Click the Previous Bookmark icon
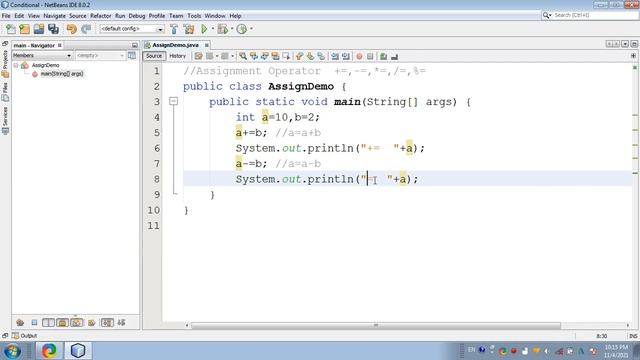The width and height of the screenshot is (640, 360). (299, 56)
